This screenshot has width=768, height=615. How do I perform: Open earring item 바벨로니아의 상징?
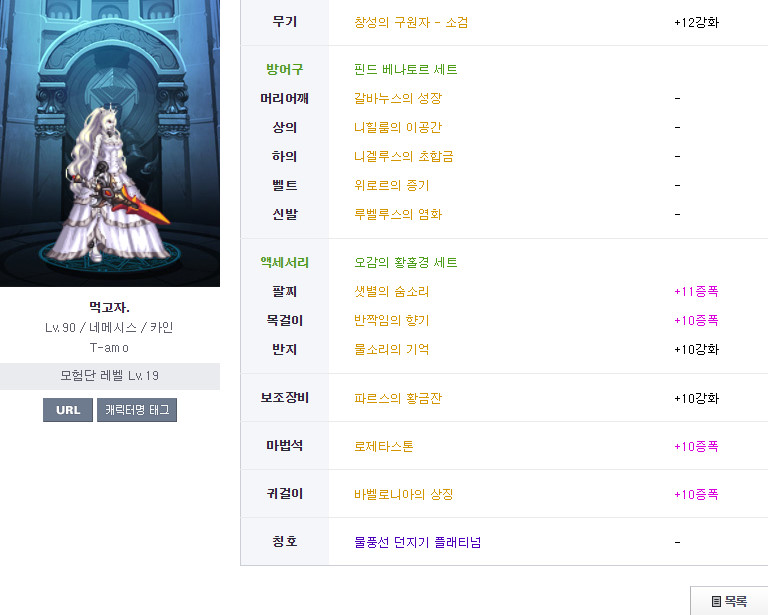(x=404, y=494)
